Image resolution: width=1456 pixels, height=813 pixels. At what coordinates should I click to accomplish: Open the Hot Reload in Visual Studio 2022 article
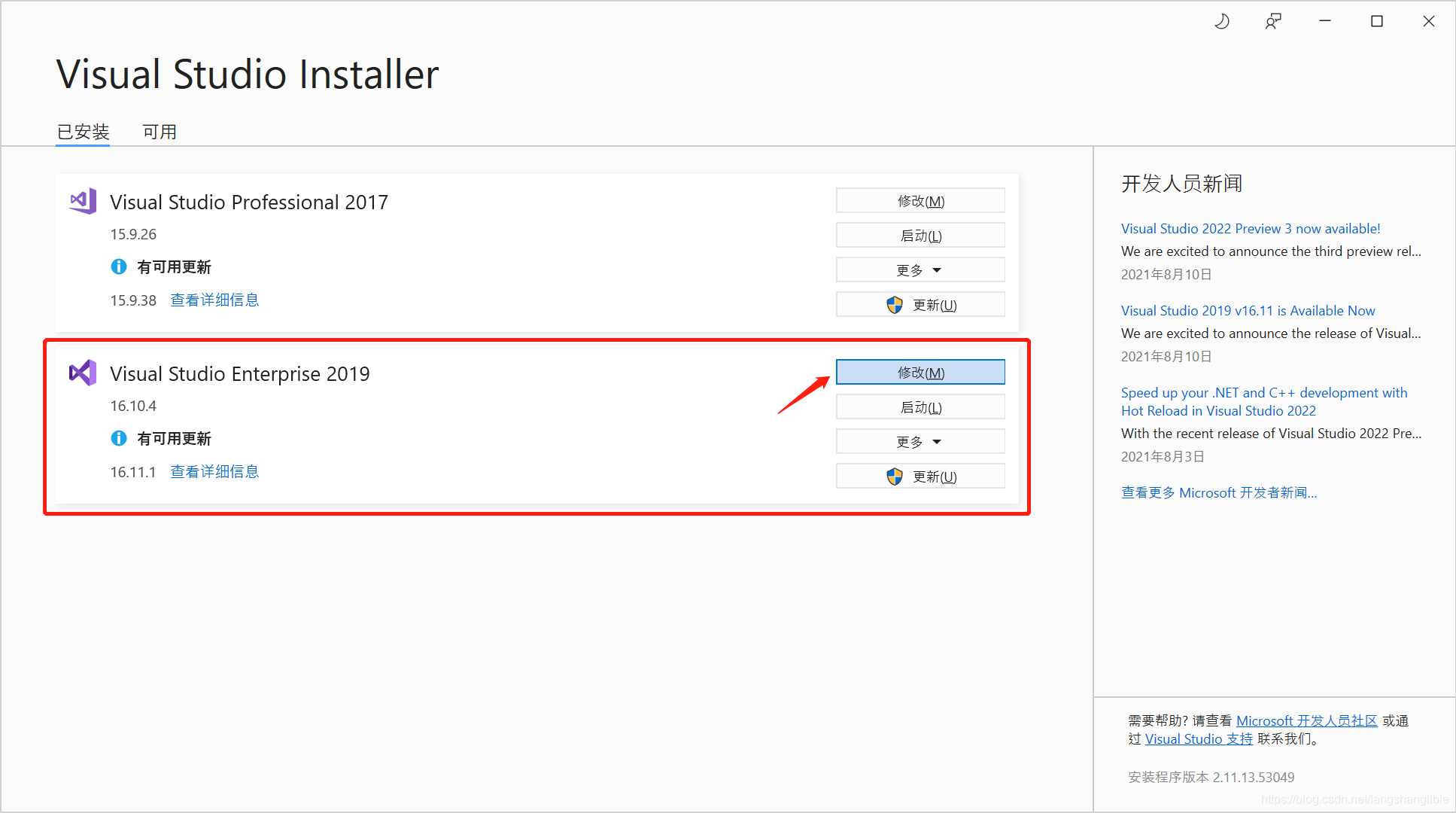pos(1264,402)
